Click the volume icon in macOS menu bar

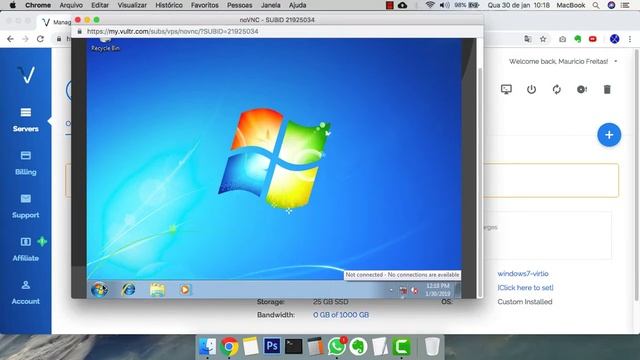tap(444, 5)
